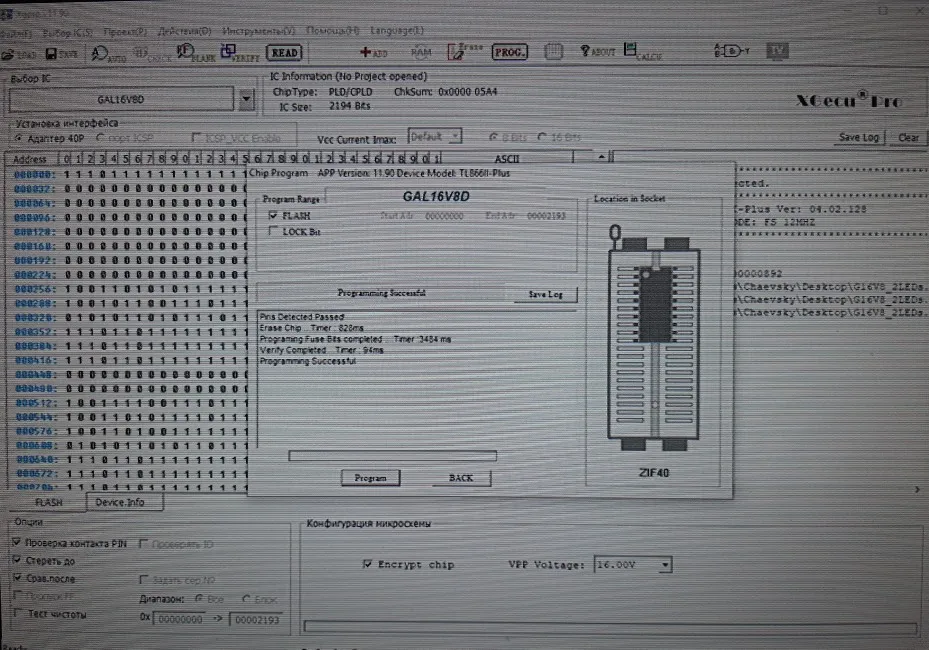
Task: Click the hex view scroll up arrow
Action: pos(601,157)
